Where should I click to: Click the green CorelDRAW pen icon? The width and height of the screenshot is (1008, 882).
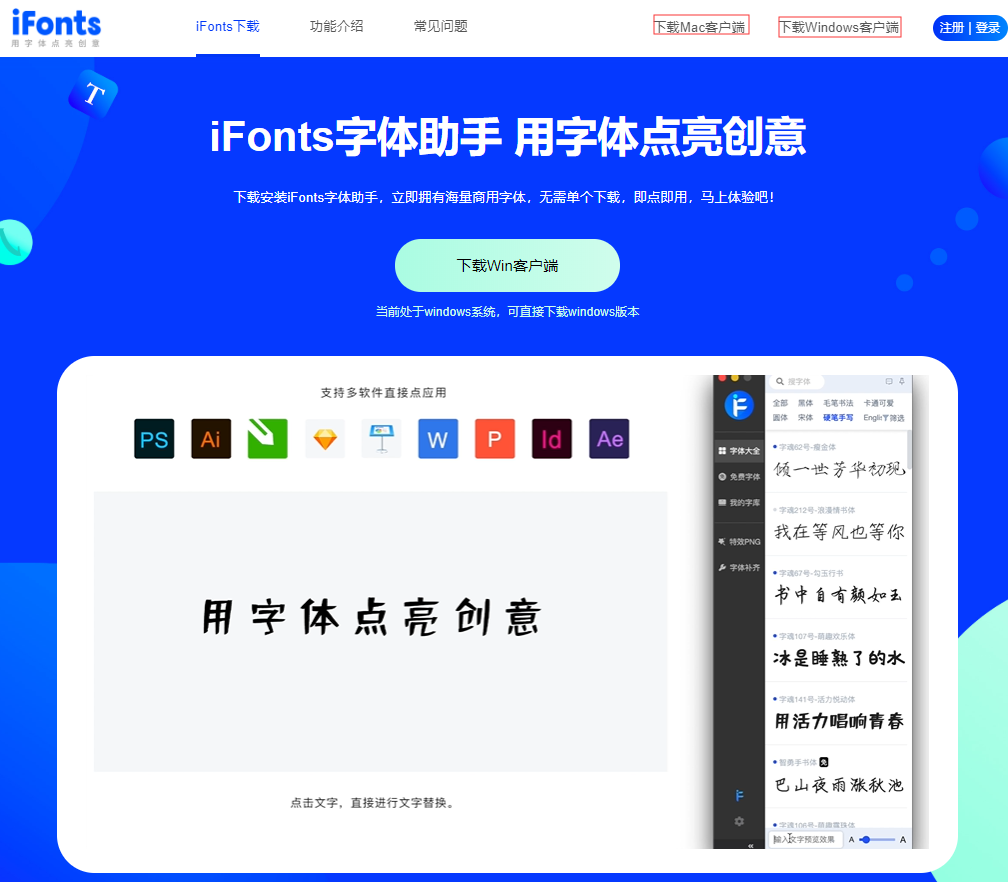click(267, 438)
